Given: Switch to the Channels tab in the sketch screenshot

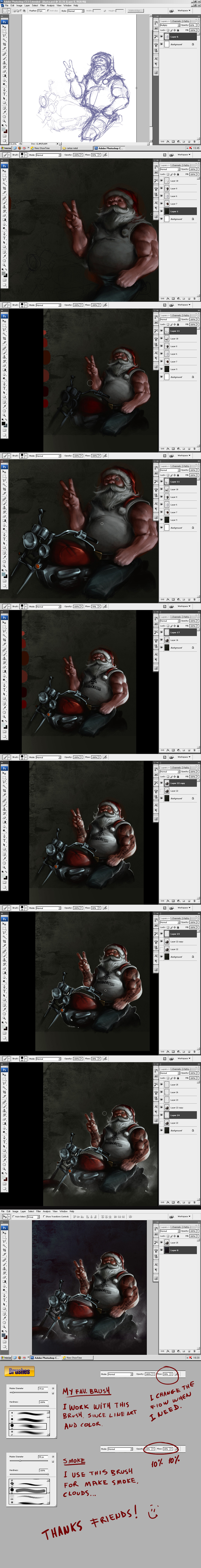Looking at the screenshot, I should (x=177, y=21).
